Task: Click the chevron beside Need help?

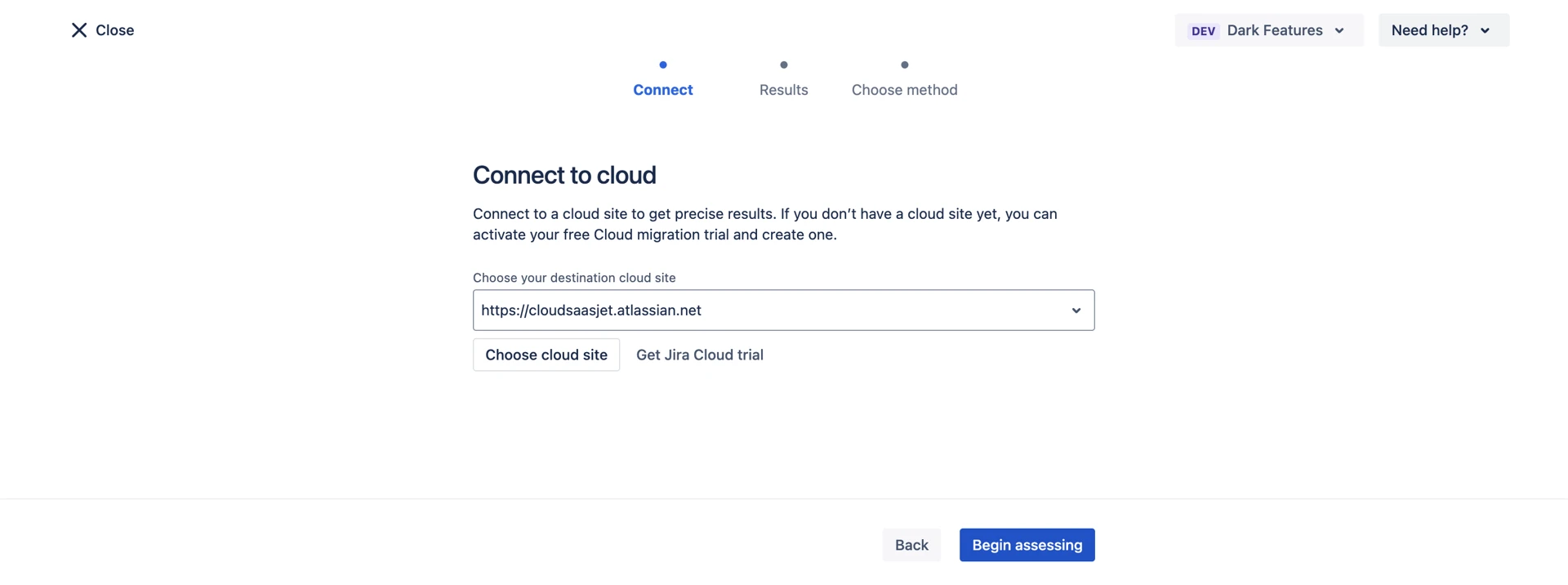Action: click(x=1485, y=31)
